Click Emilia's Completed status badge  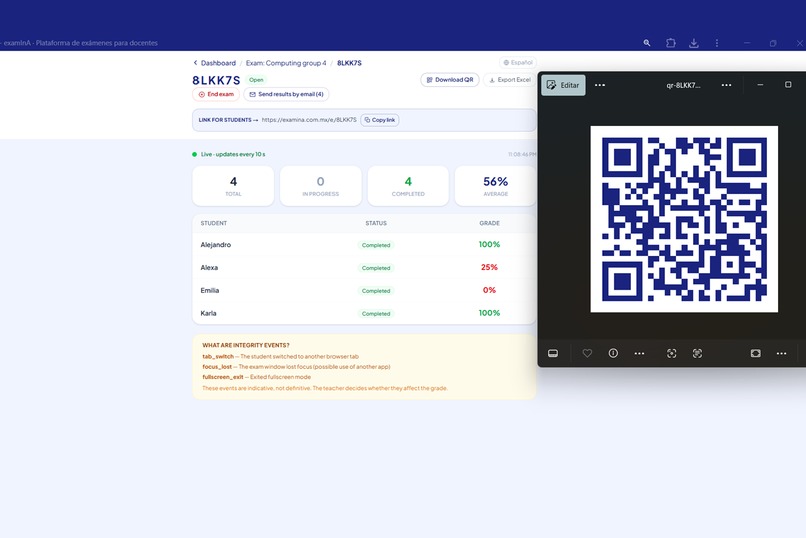376,291
